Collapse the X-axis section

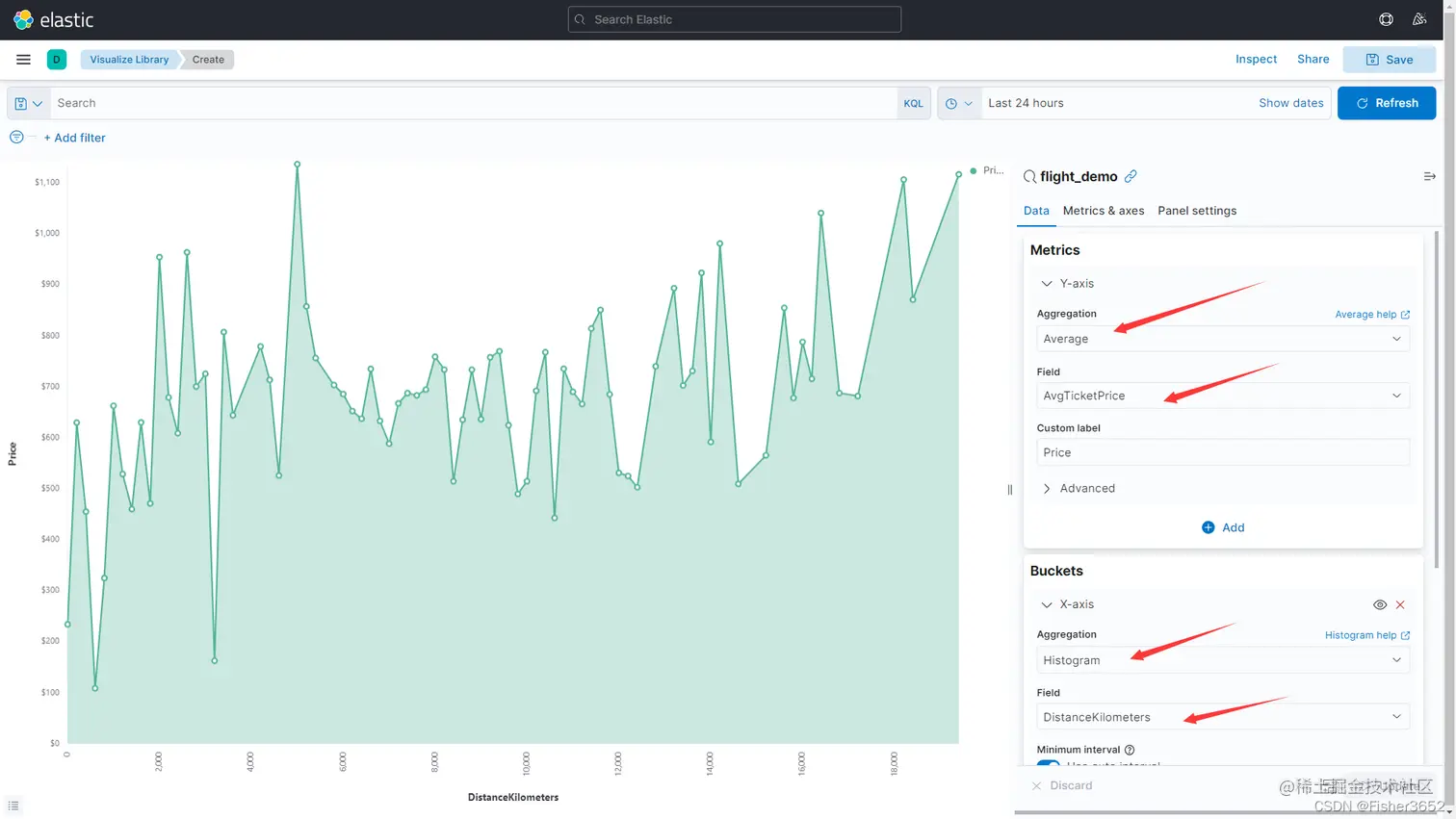tap(1067, 604)
